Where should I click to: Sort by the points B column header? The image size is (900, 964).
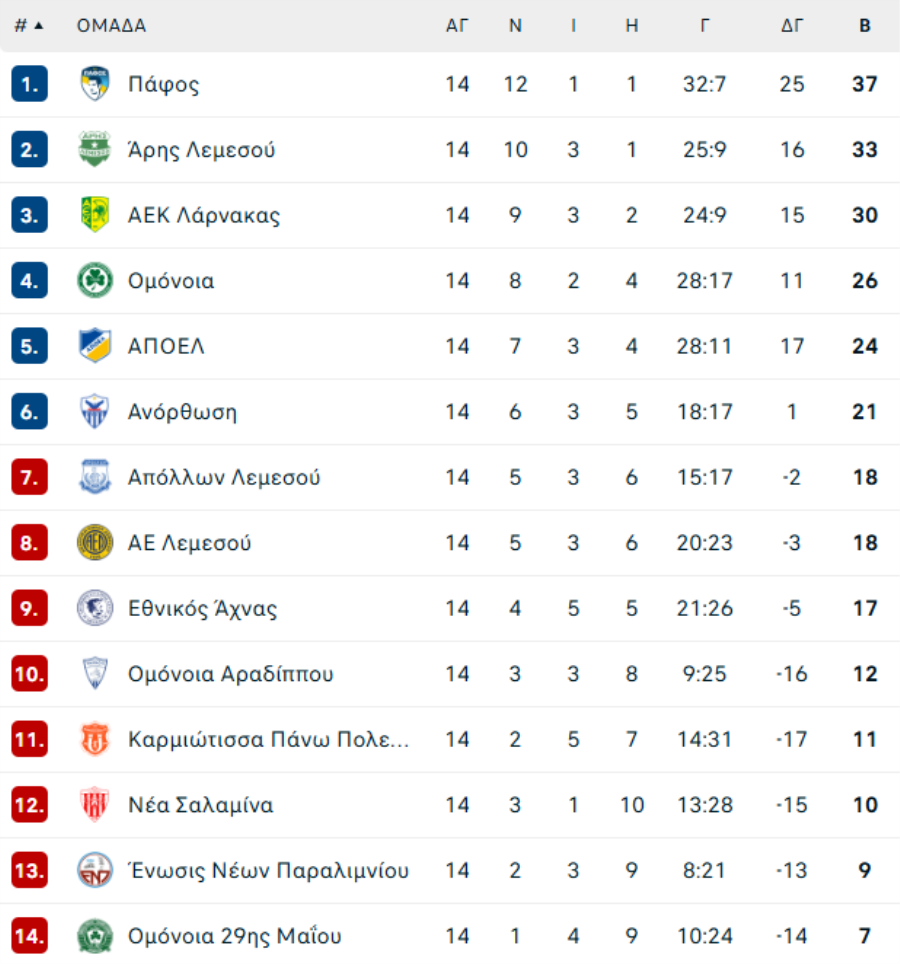pyautogui.click(x=864, y=26)
